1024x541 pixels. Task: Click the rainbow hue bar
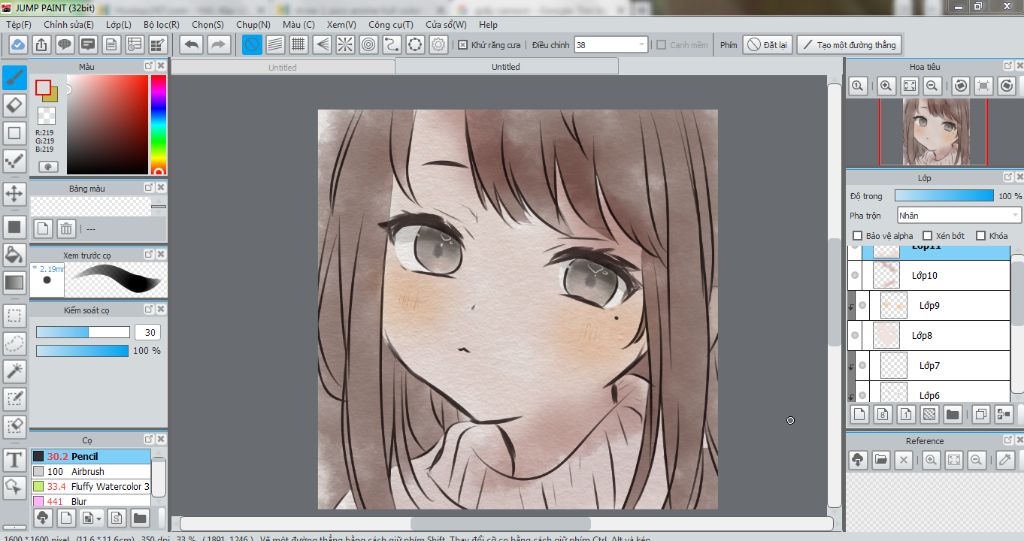tap(158, 124)
